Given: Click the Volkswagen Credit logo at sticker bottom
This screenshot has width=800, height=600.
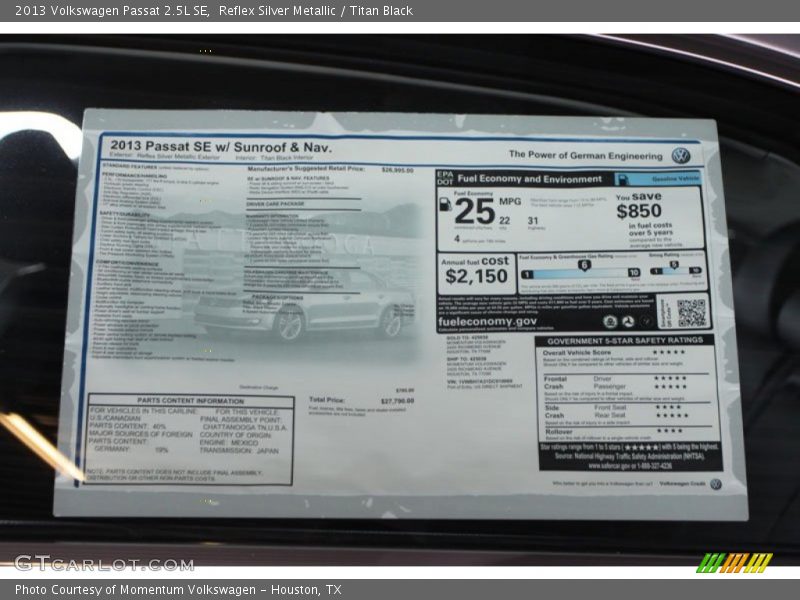Looking at the screenshot, I should pyautogui.click(x=716, y=484).
